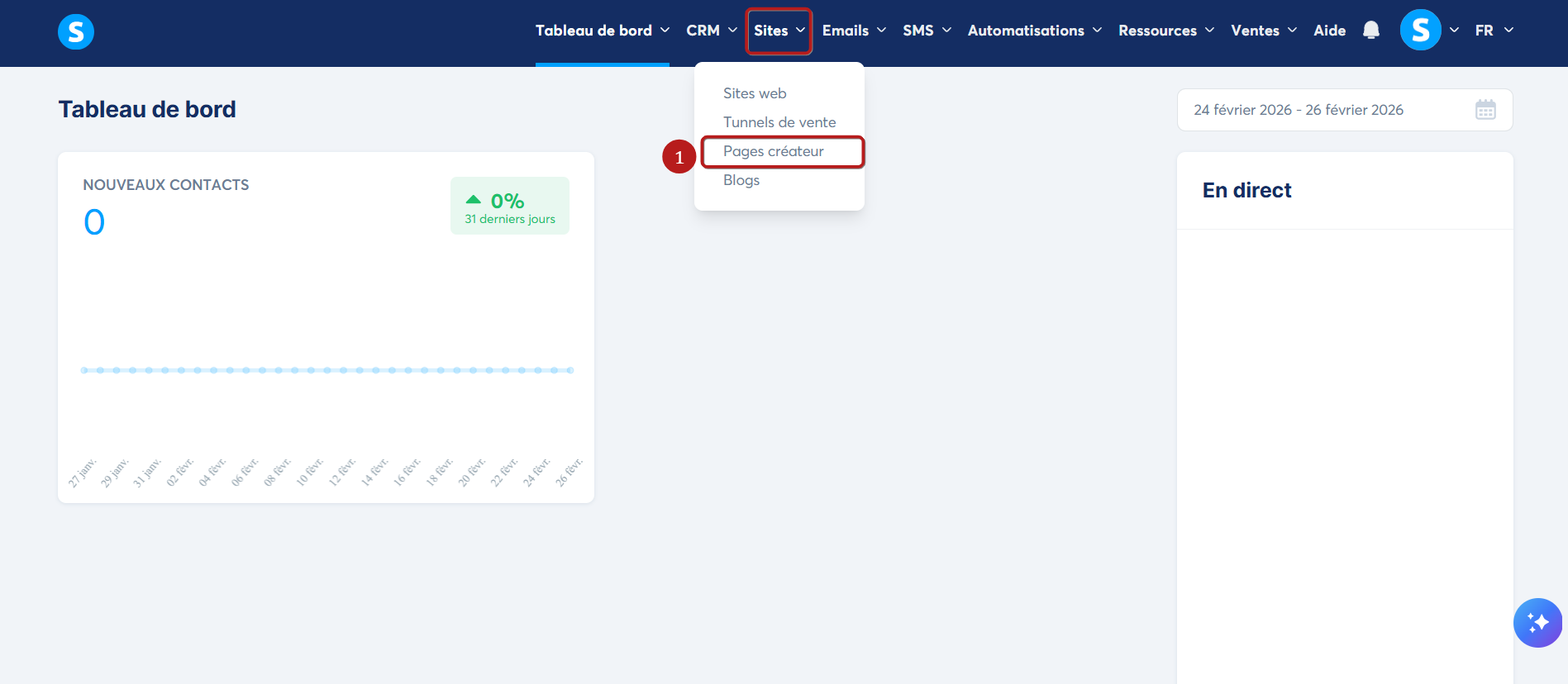
Task: Open the Automatisations menu label
Action: click(x=1026, y=31)
